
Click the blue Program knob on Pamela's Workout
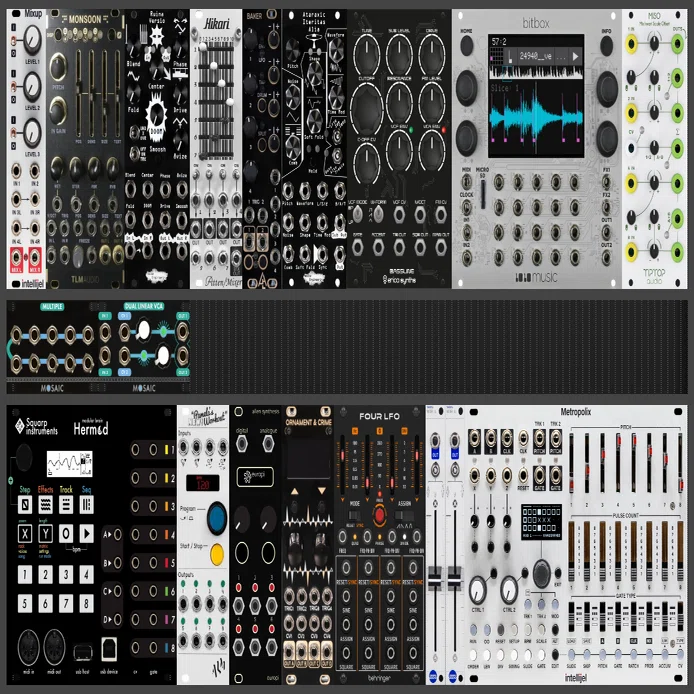coord(217,518)
